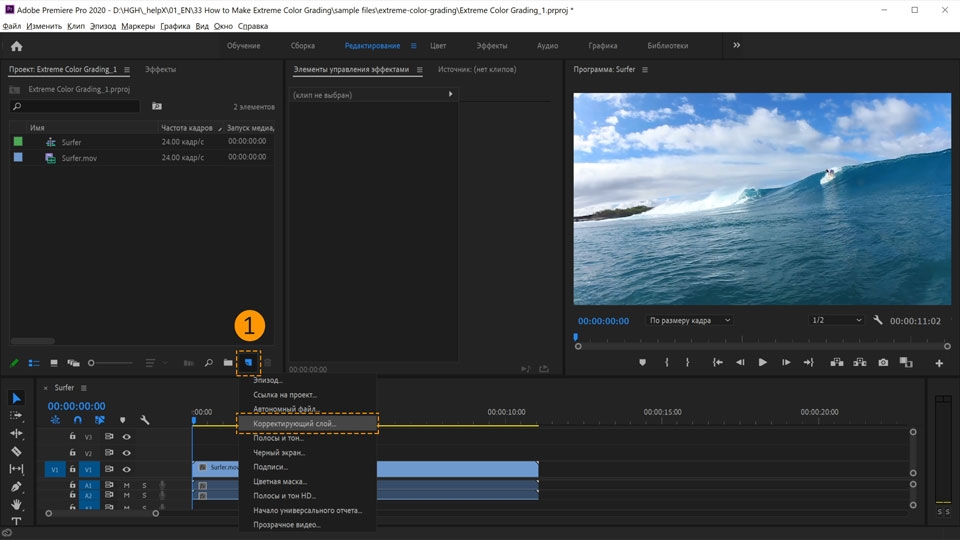This screenshot has width=960, height=540.
Task: Click the New Item icon in the Project panel
Action: pyautogui.click(x=248, y=363)
